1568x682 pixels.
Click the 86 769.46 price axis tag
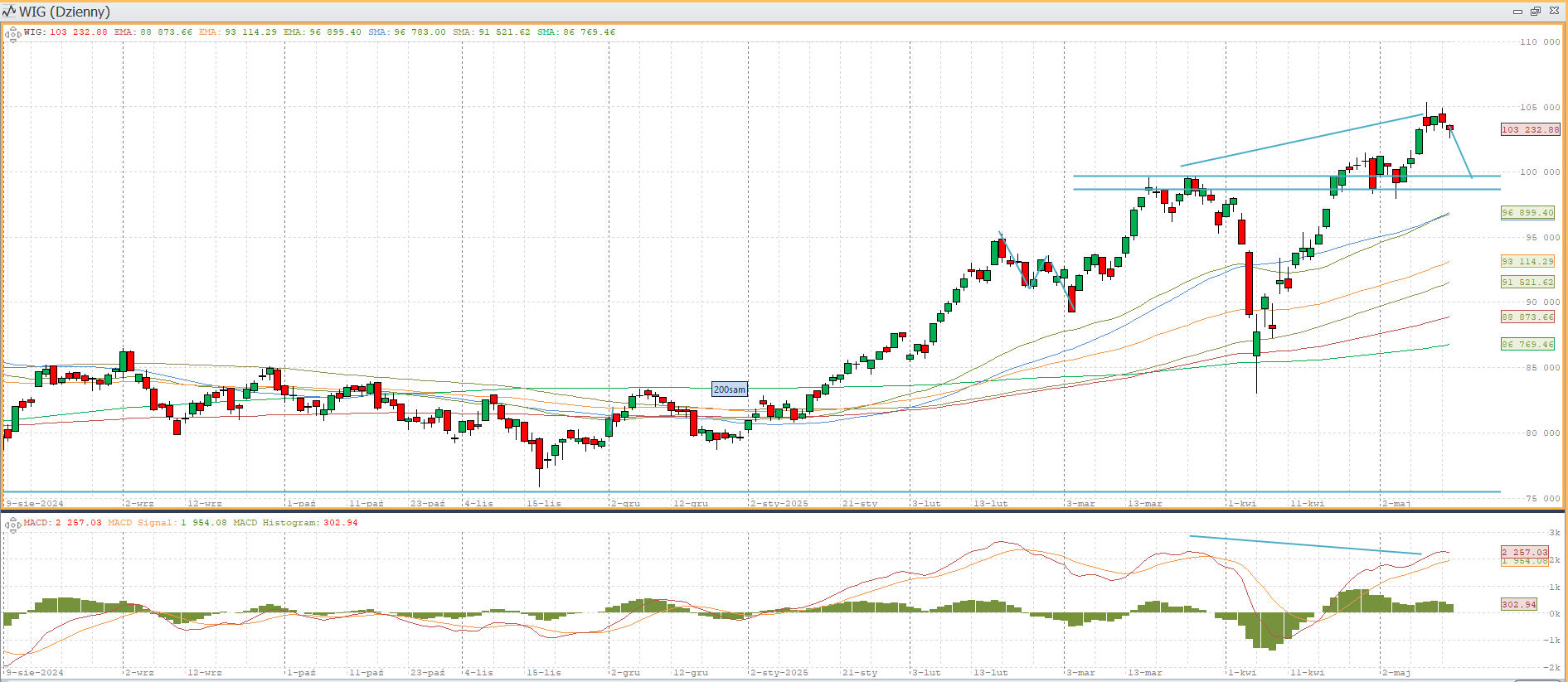coord(1527,345)
